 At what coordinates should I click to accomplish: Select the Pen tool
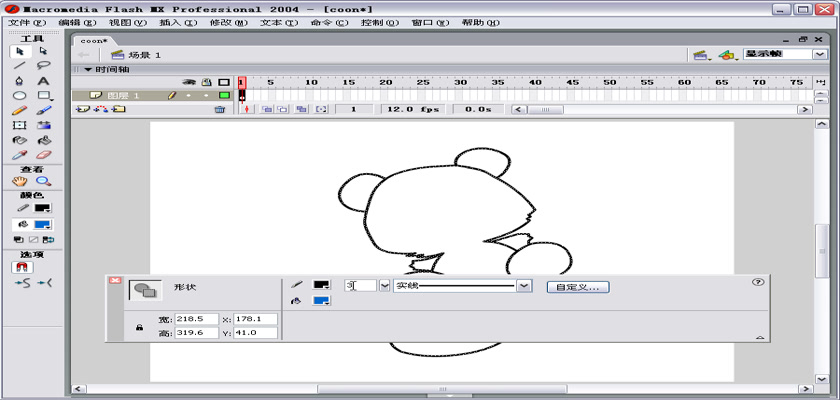click(x=20, y=81)
